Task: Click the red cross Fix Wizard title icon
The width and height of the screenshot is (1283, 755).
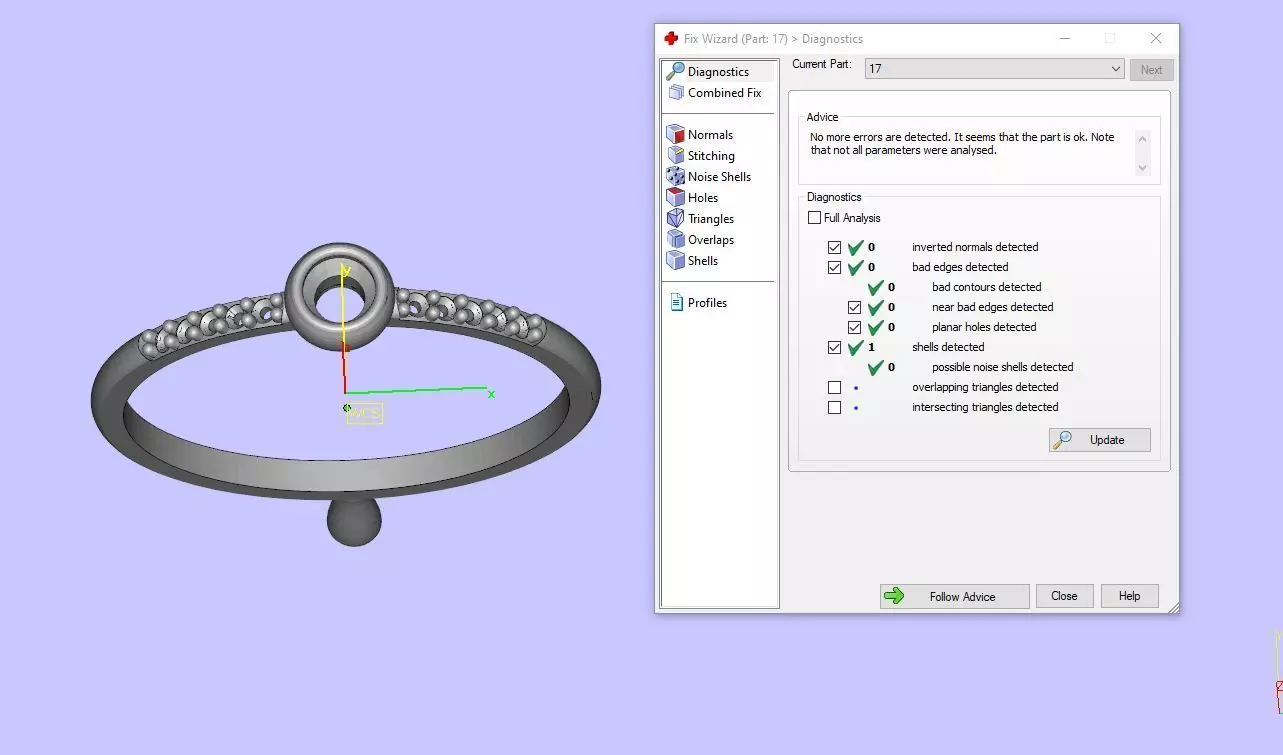Action: tap(671, 39)
